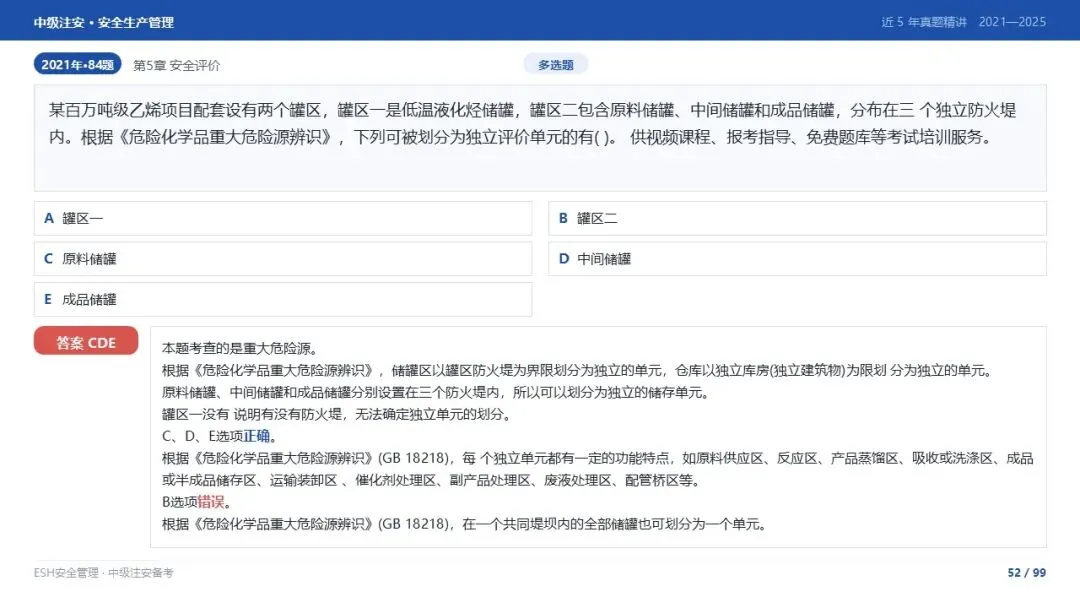The image size is (1080, 608).
Task: Click the 2021年•84题 question badge
Action: (77, 64)
